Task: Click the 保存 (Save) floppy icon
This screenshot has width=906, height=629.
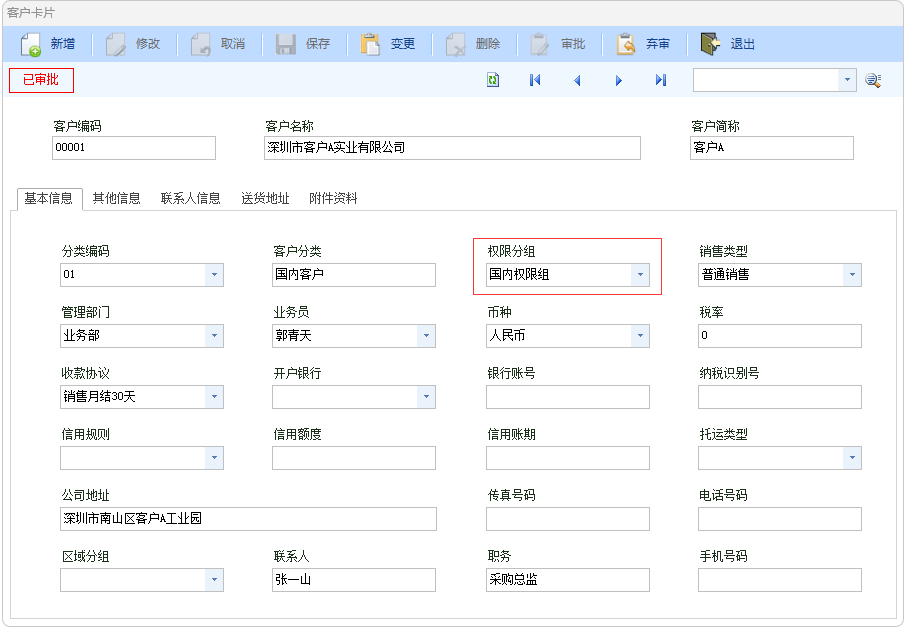Action: click(286, 44)
